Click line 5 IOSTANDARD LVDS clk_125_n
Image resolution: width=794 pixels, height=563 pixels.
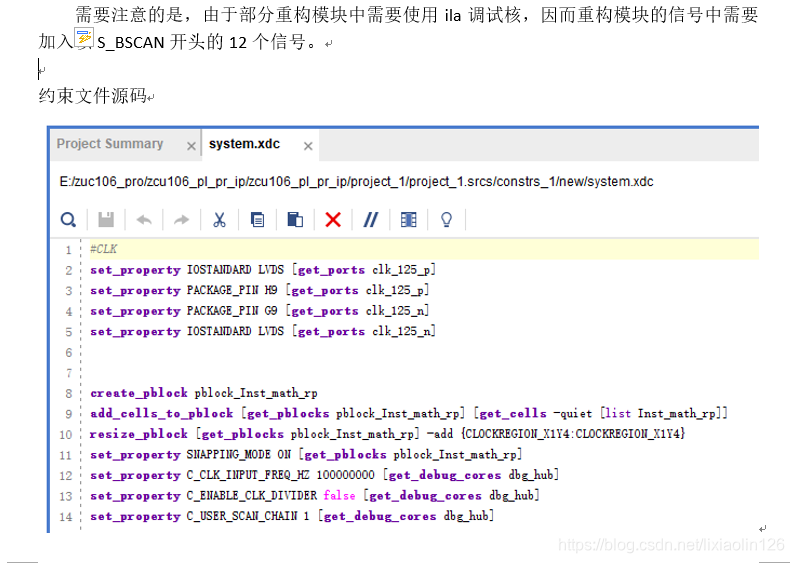[263, 331]
